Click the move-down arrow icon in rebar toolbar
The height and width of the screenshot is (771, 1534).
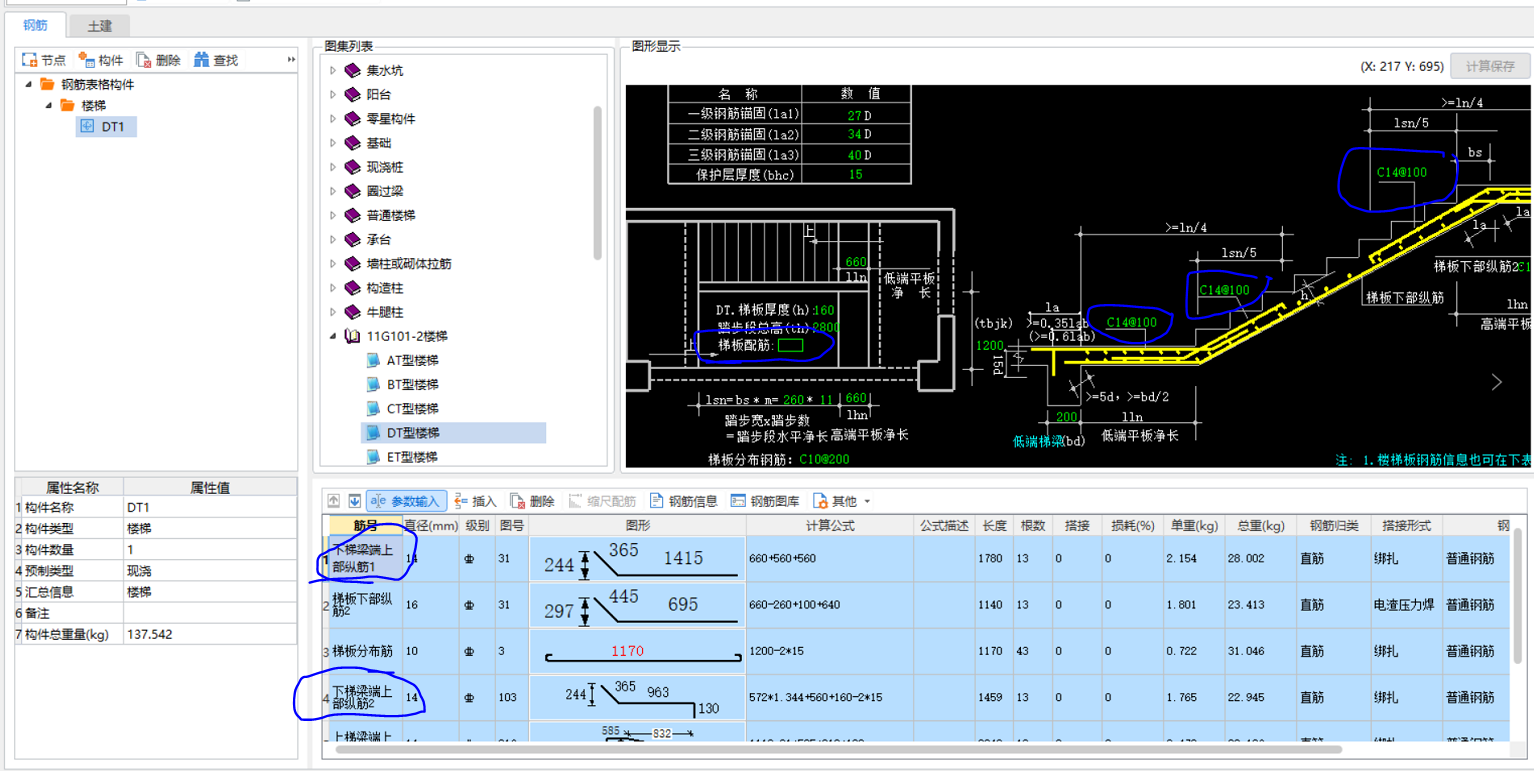click(354, 501)
